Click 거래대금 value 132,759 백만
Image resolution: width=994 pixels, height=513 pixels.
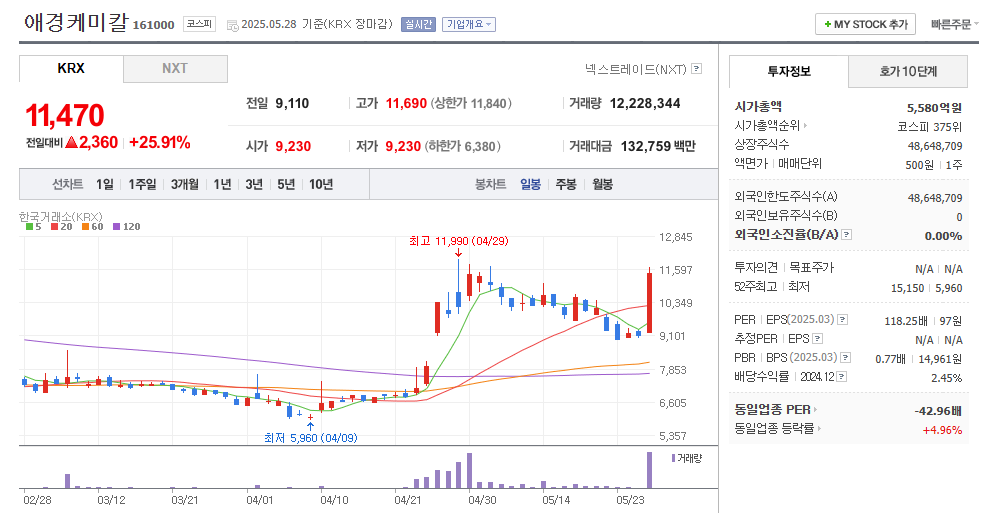click(x=658, y=146)
